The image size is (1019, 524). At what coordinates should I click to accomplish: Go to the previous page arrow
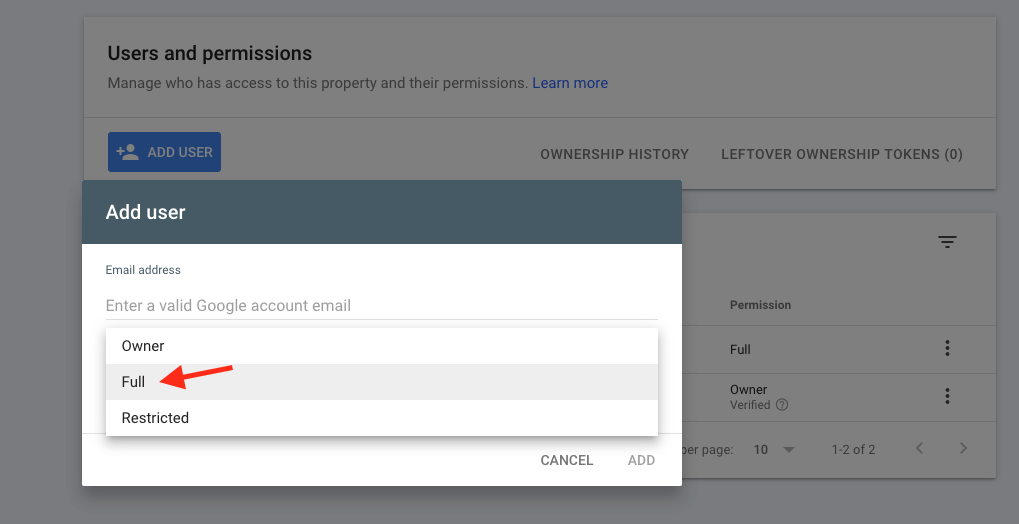(919, 449)
